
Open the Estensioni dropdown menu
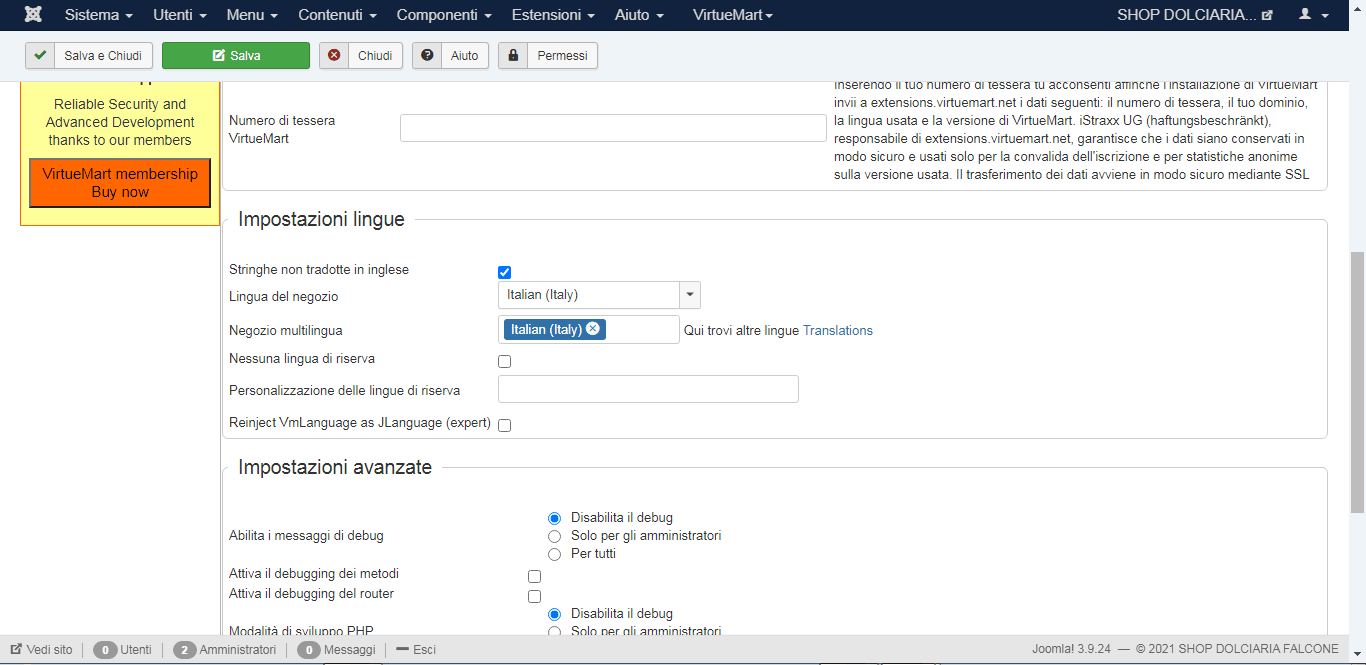coord(553,15)
